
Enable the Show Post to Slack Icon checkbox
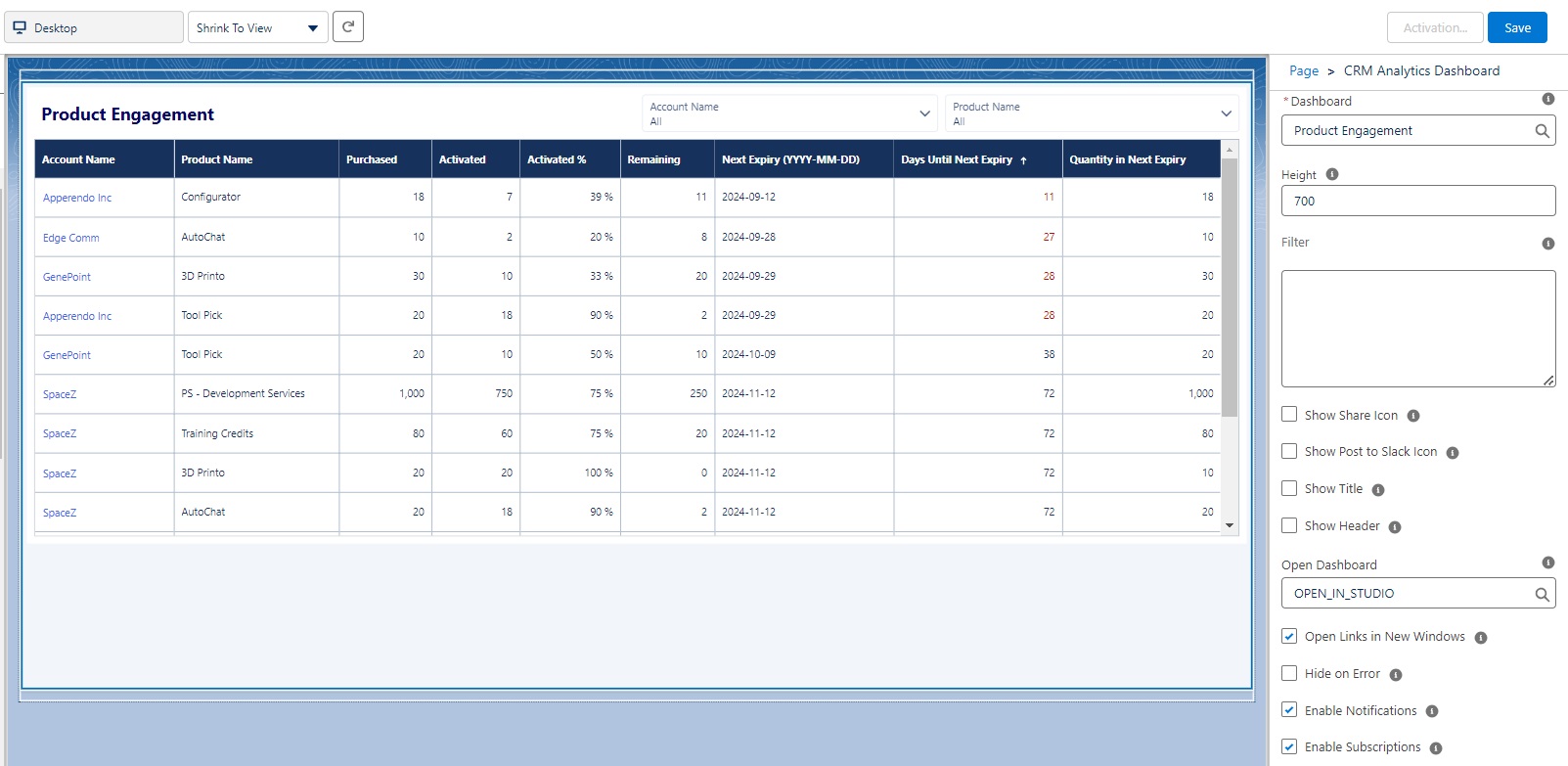click(1289, 451)
